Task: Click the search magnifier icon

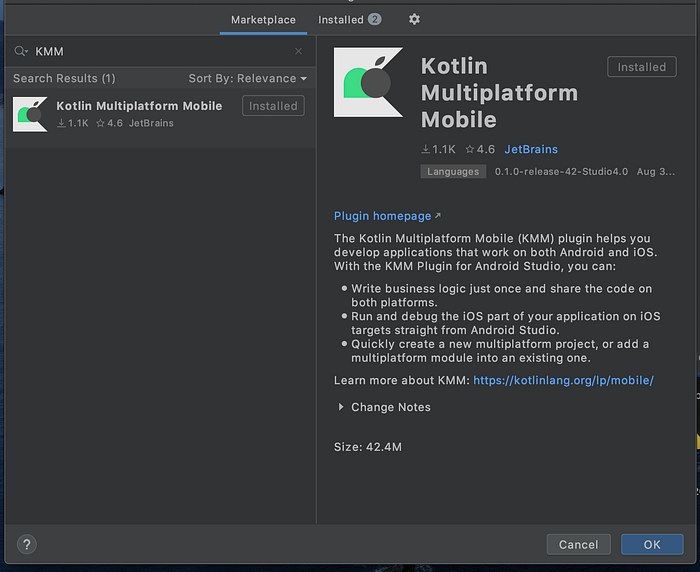Action: coord(21,51)
